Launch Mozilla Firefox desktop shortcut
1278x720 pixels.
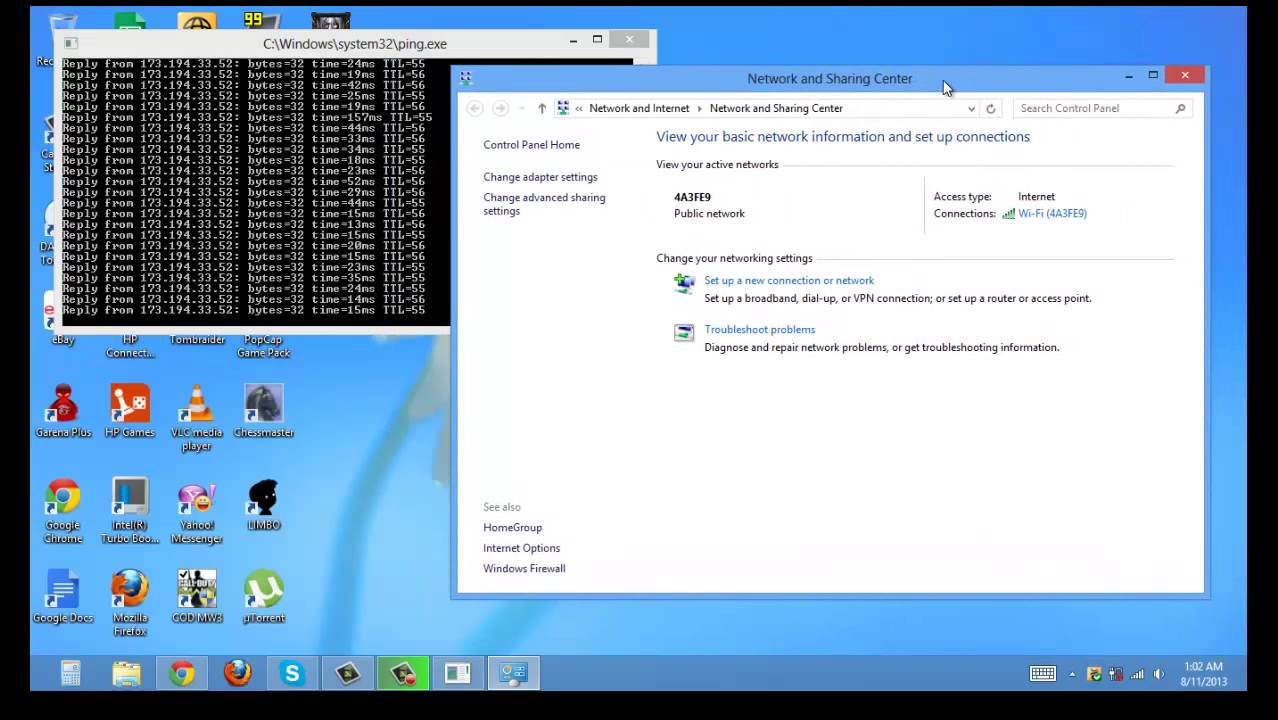[130, 603]
